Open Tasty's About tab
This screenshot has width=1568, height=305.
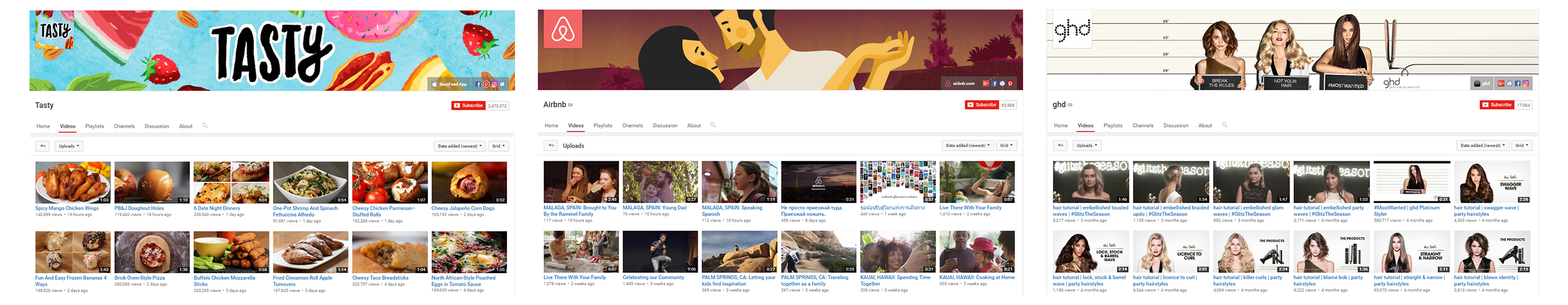(186, 126)
